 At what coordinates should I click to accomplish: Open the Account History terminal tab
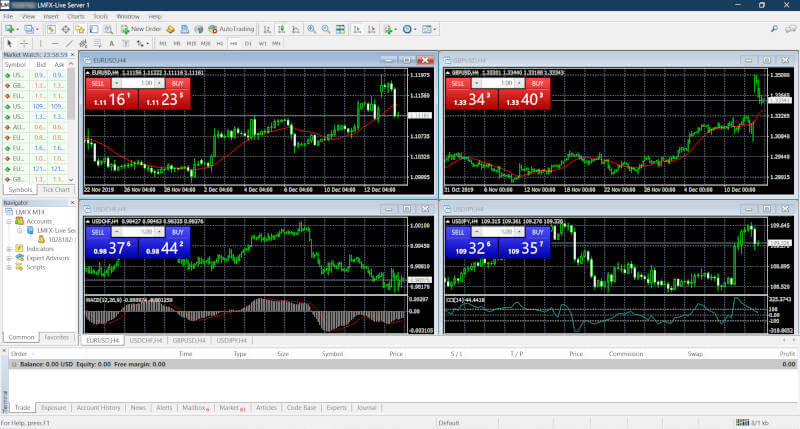click(x=98, y=408)
